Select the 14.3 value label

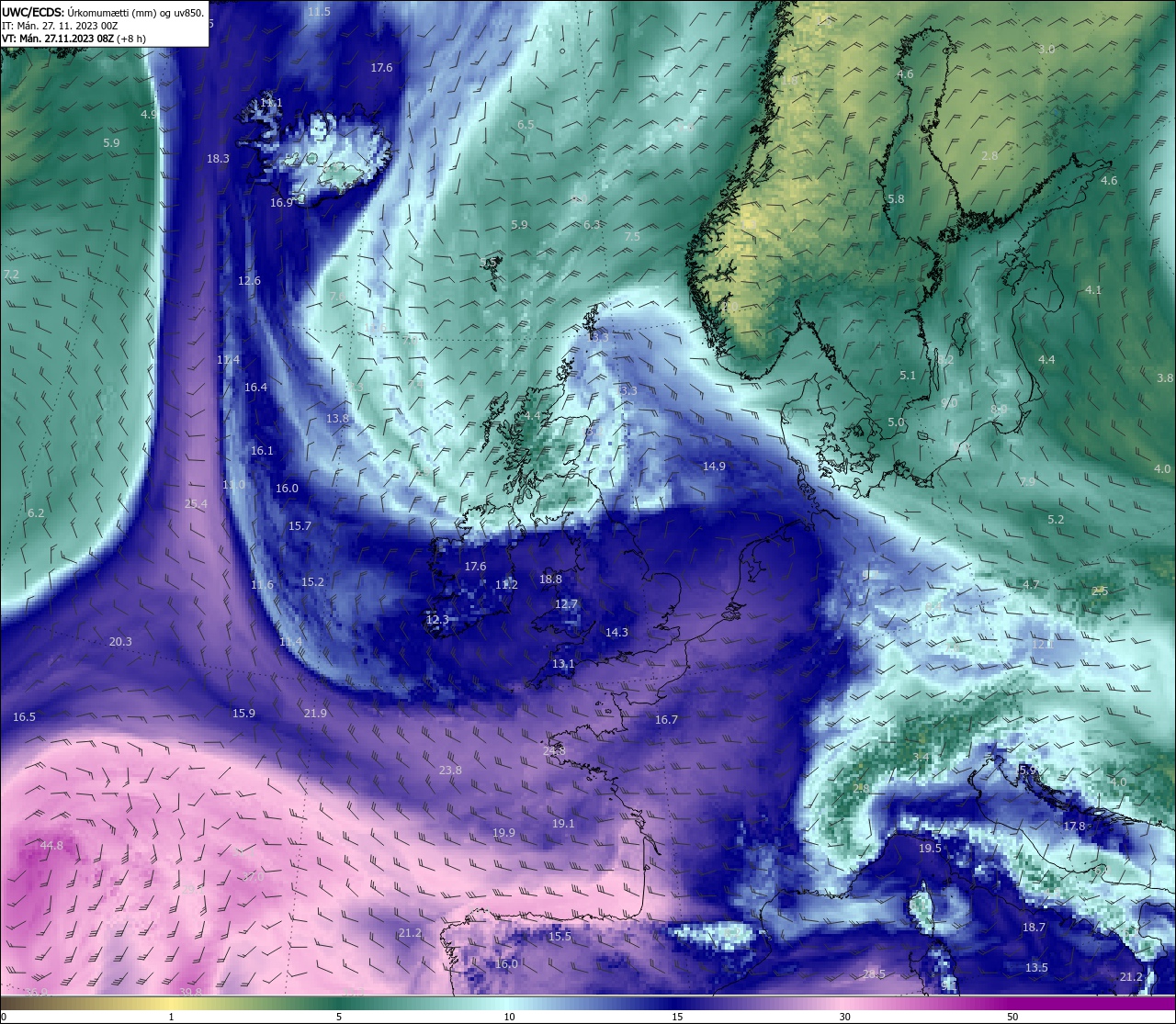616,632
